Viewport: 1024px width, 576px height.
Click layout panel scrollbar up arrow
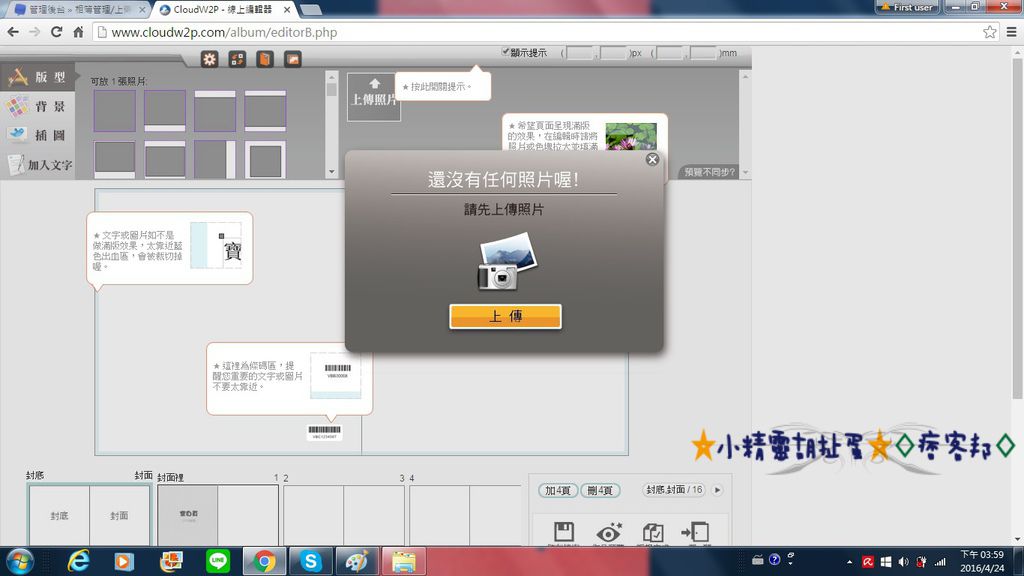point(332,76)
